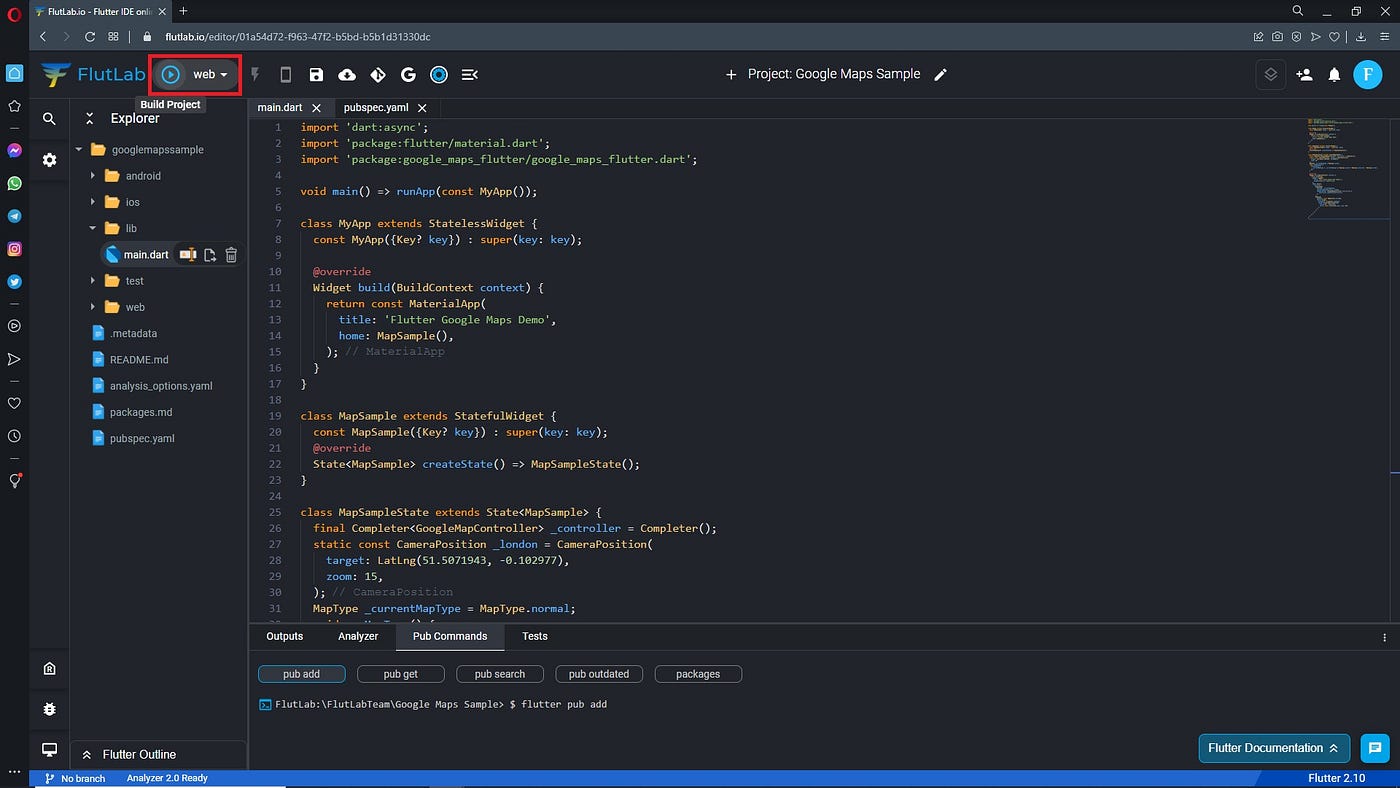Rename main.dart using the rename icon

pos(187,255)
